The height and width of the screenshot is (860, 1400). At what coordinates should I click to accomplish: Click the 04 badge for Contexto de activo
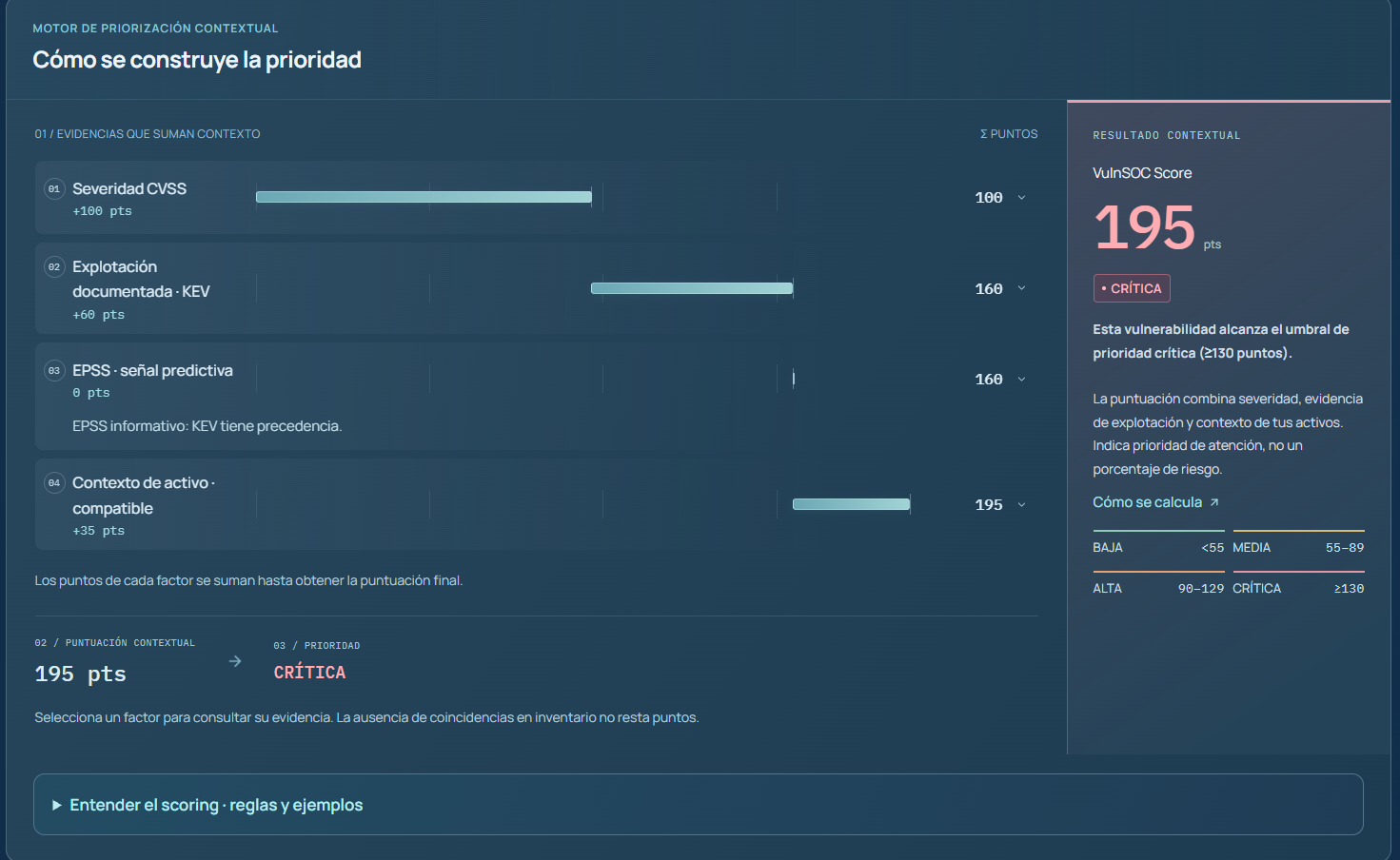click(x=54, y=483)
